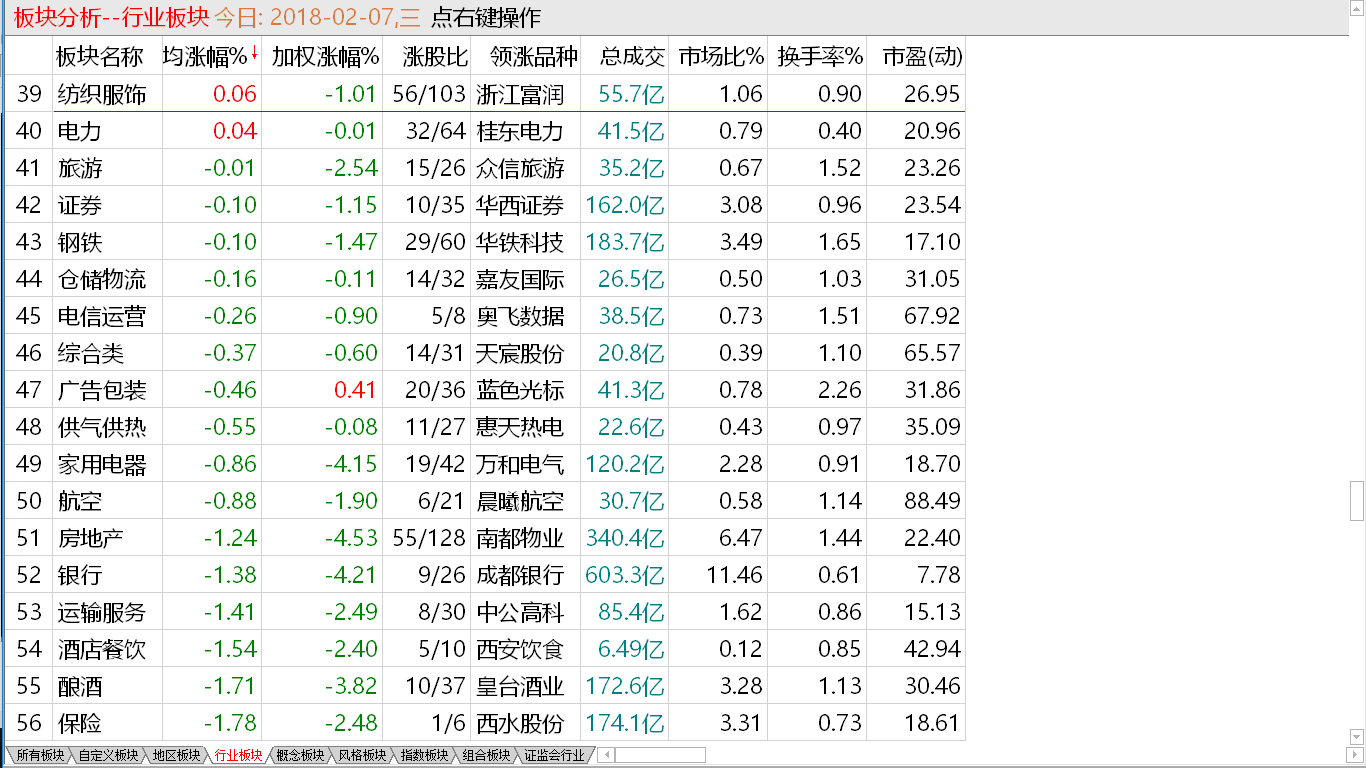Image resolution: width=1366 pixels, height=768 pixels.
Task: Select the 地区板块 tab
Action: tap(176, 755)
